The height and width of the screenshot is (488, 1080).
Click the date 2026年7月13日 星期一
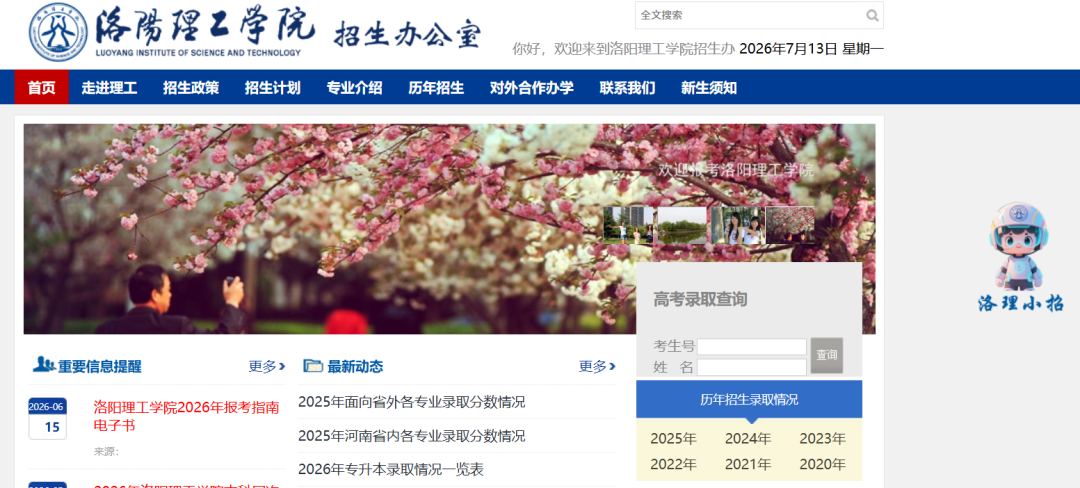coord(811,49)
